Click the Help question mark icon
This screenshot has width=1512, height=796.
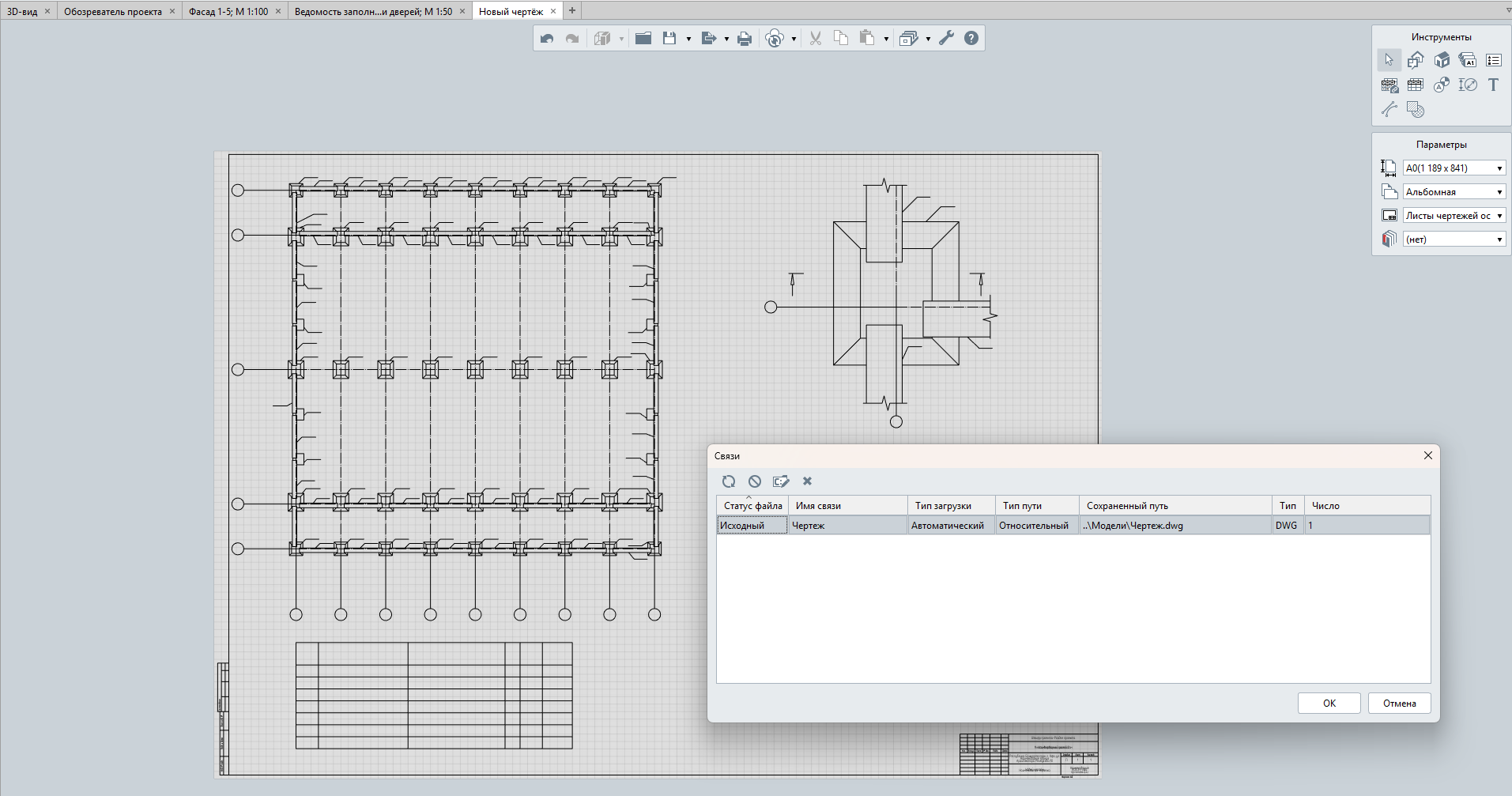point(971,39)
